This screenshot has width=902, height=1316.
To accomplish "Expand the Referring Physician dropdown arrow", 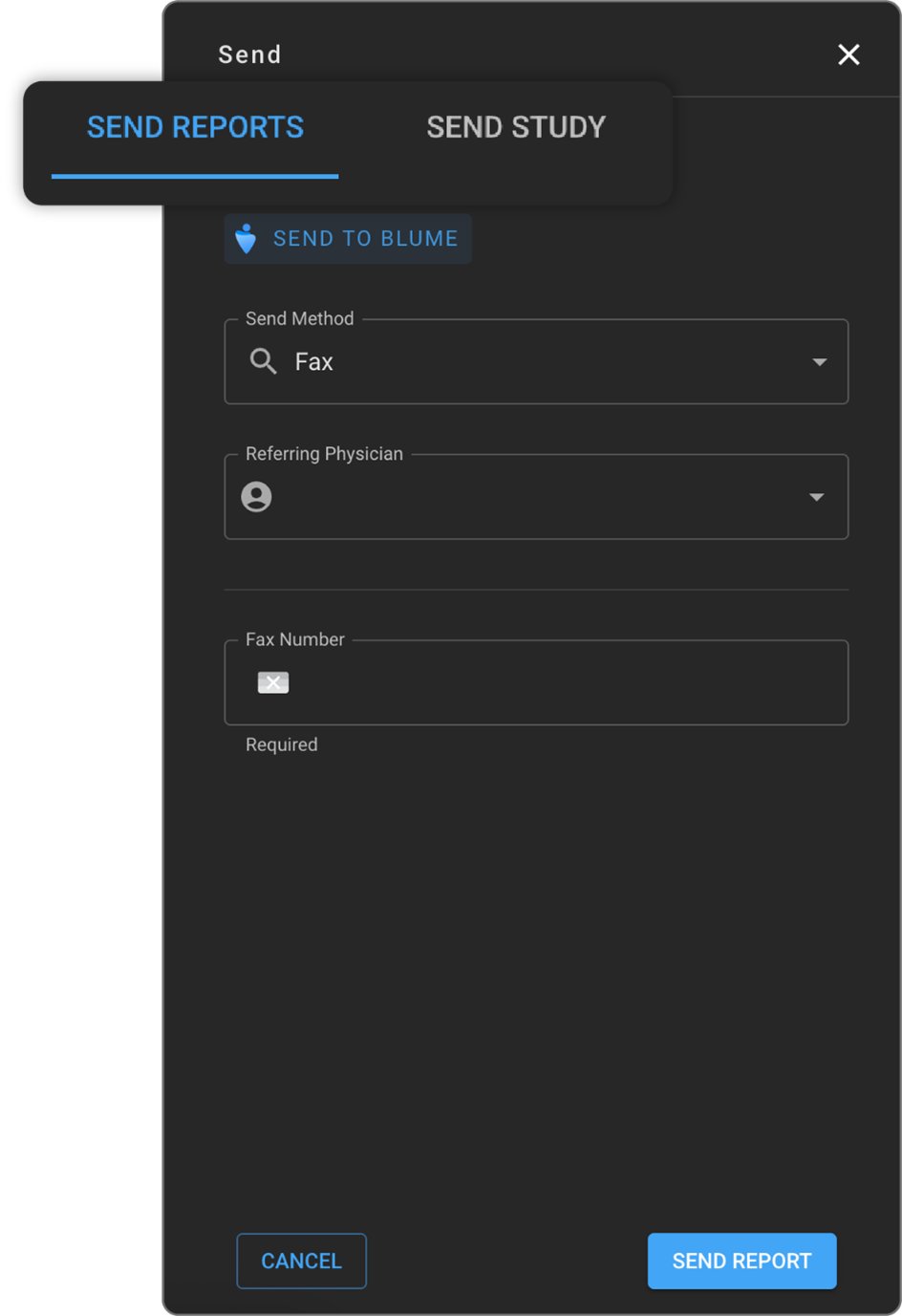I will [816, 497].
